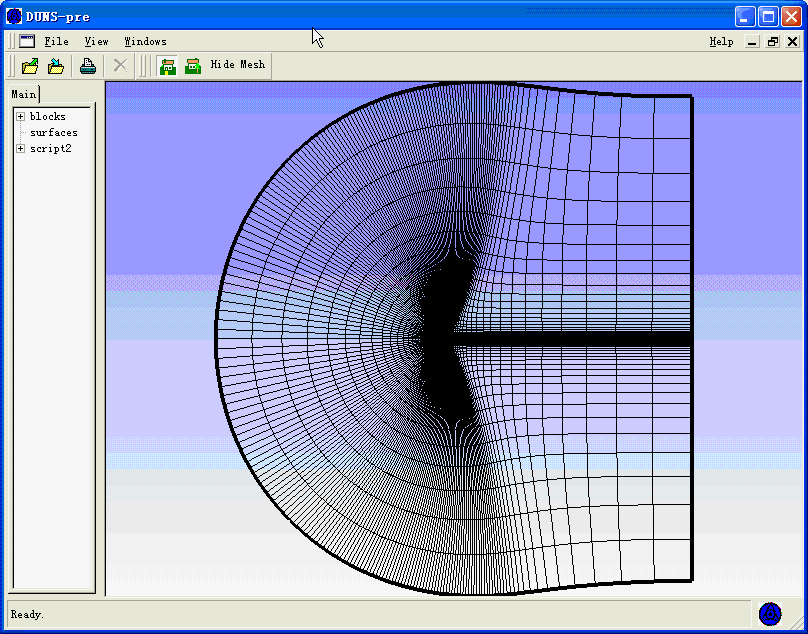The image size is (808, 634).
Task: Click the first green building toolbar icon
Action: 168,66
